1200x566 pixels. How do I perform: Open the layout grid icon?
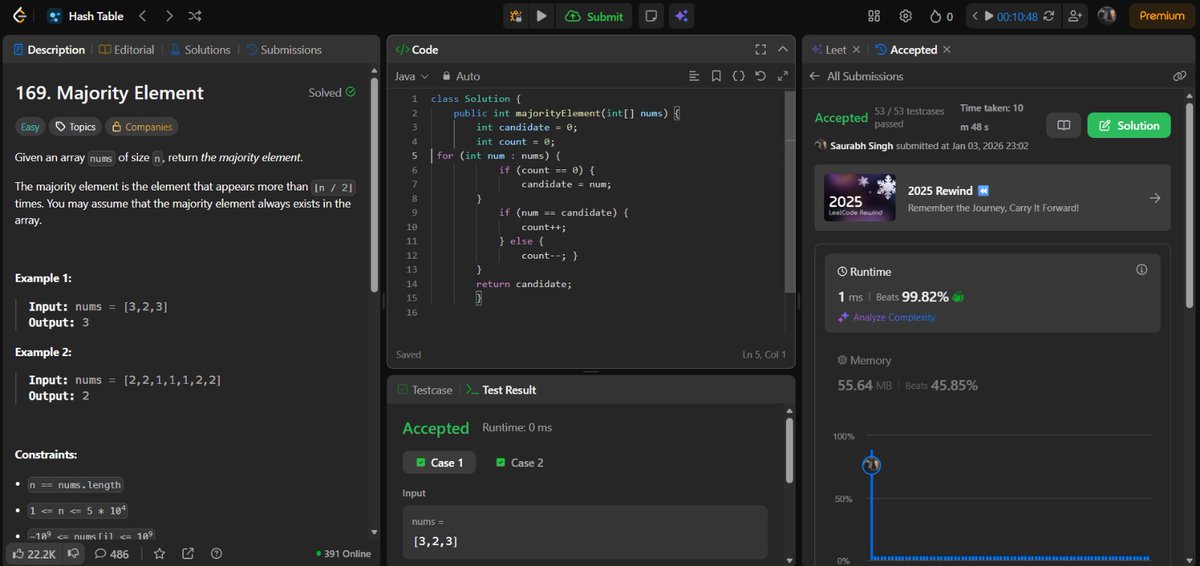(x=874, y=16)
